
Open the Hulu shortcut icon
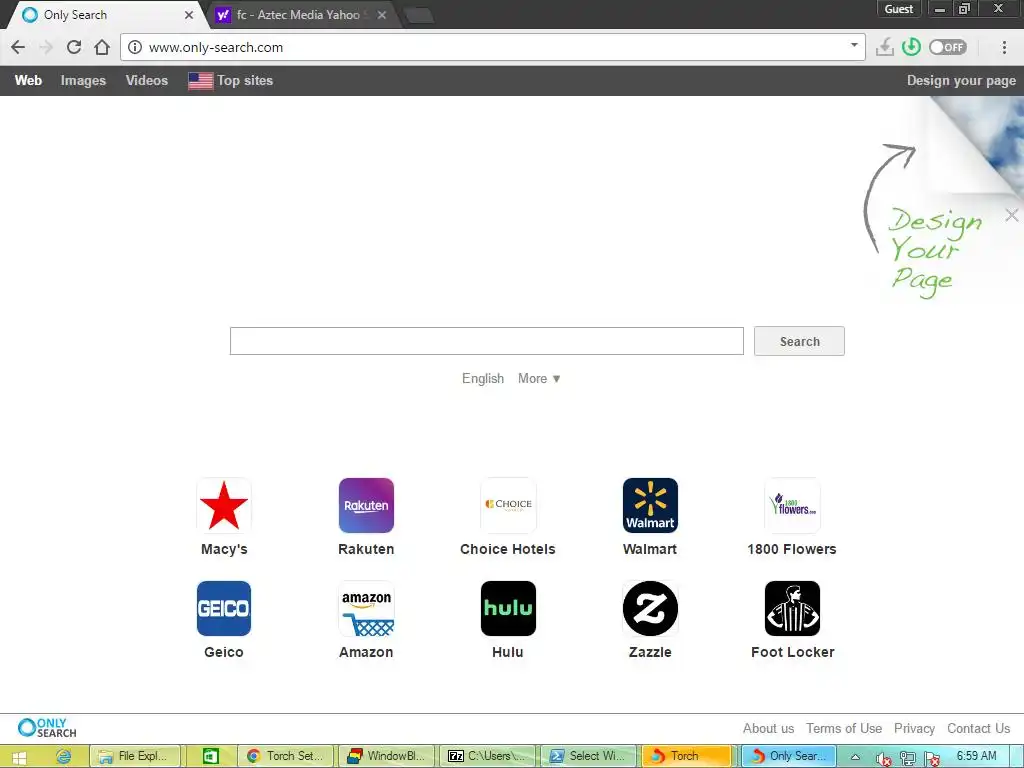click(x=508, y=609)
